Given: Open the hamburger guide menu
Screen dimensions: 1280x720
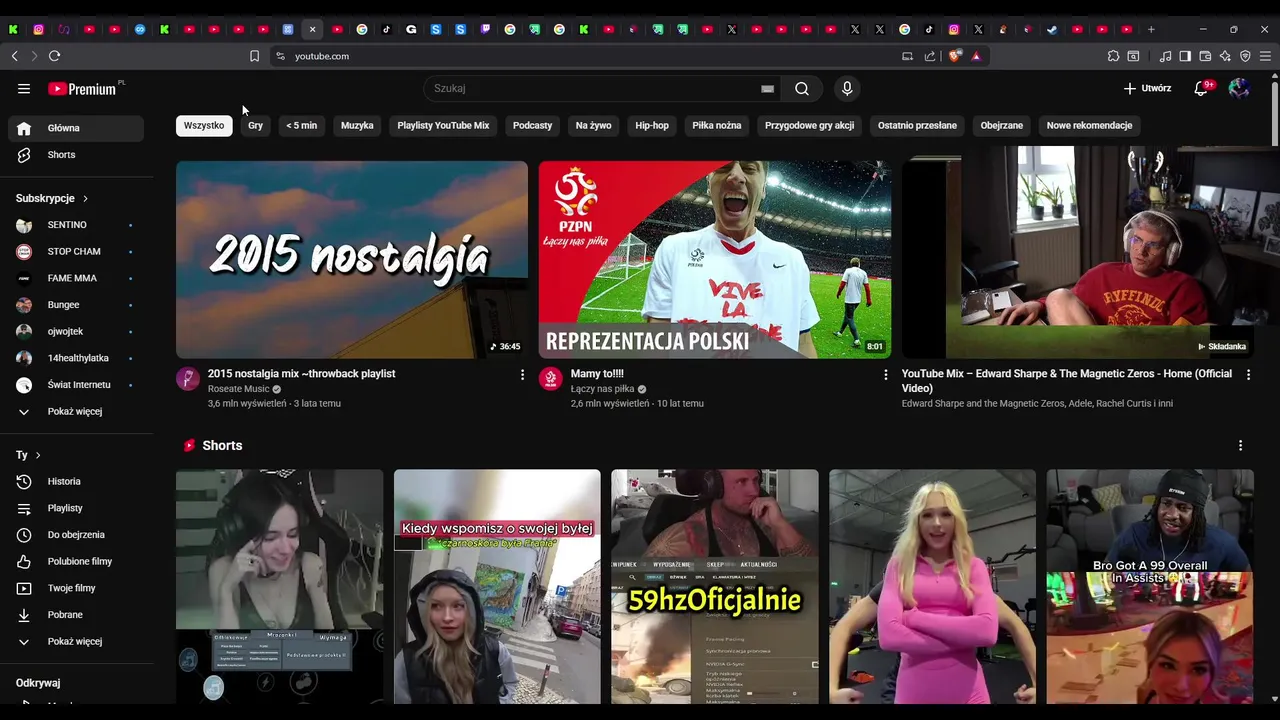Looking at the screenshot, I should click(x=24, y=88).
